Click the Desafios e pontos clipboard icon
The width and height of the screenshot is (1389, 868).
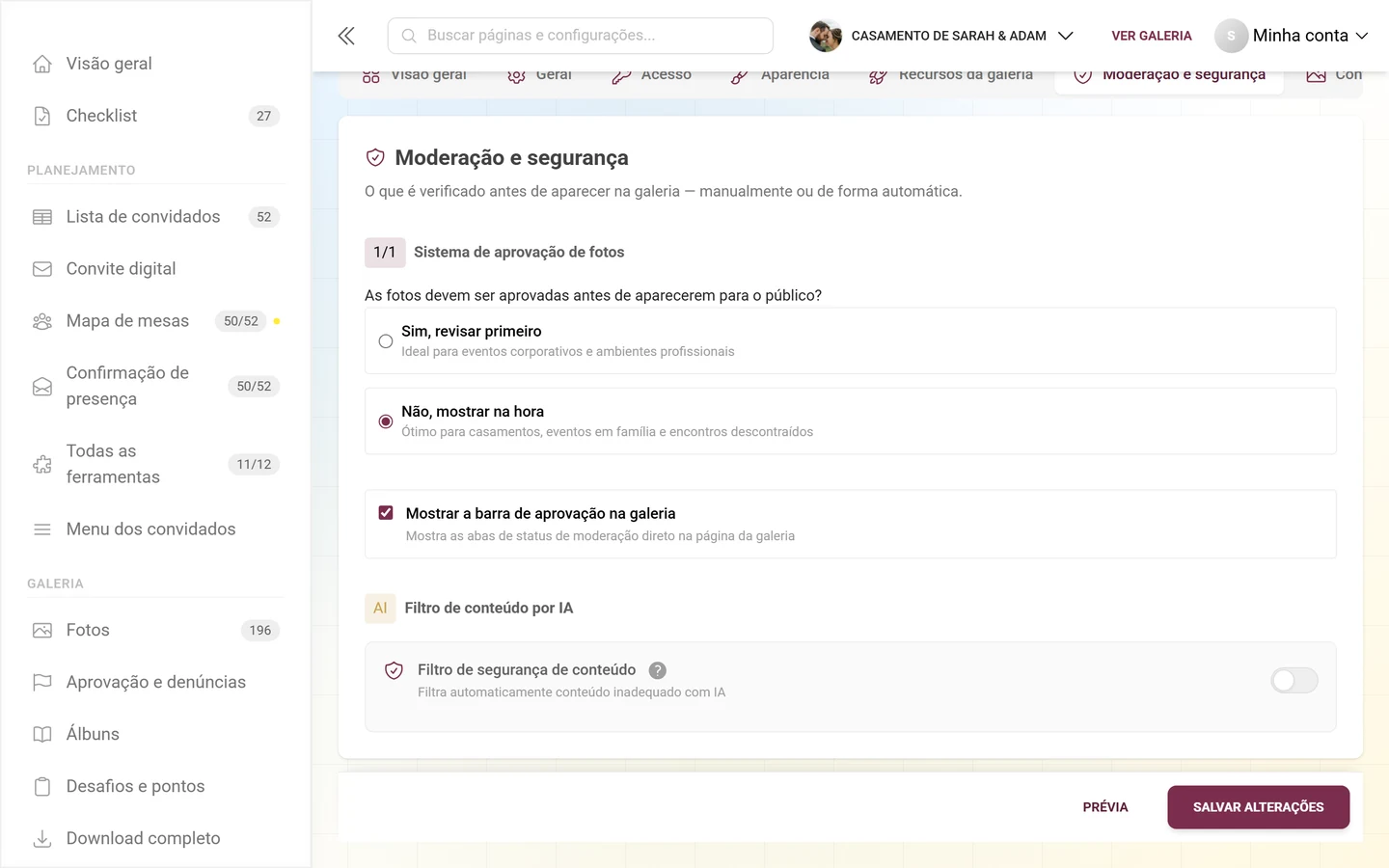pyautogui.click(x=42, y=787)
